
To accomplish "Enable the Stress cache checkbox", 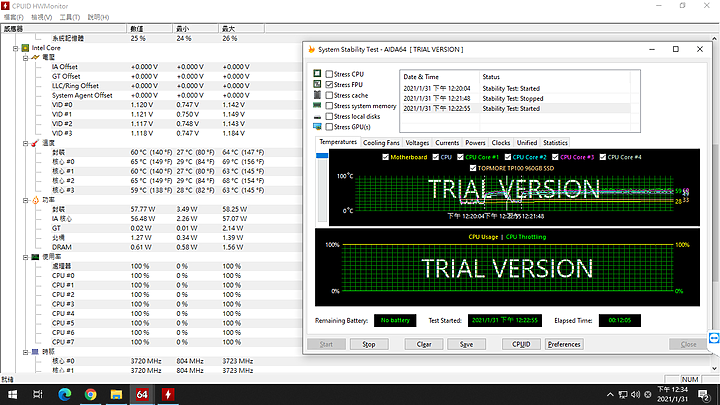I will (329, 95).
